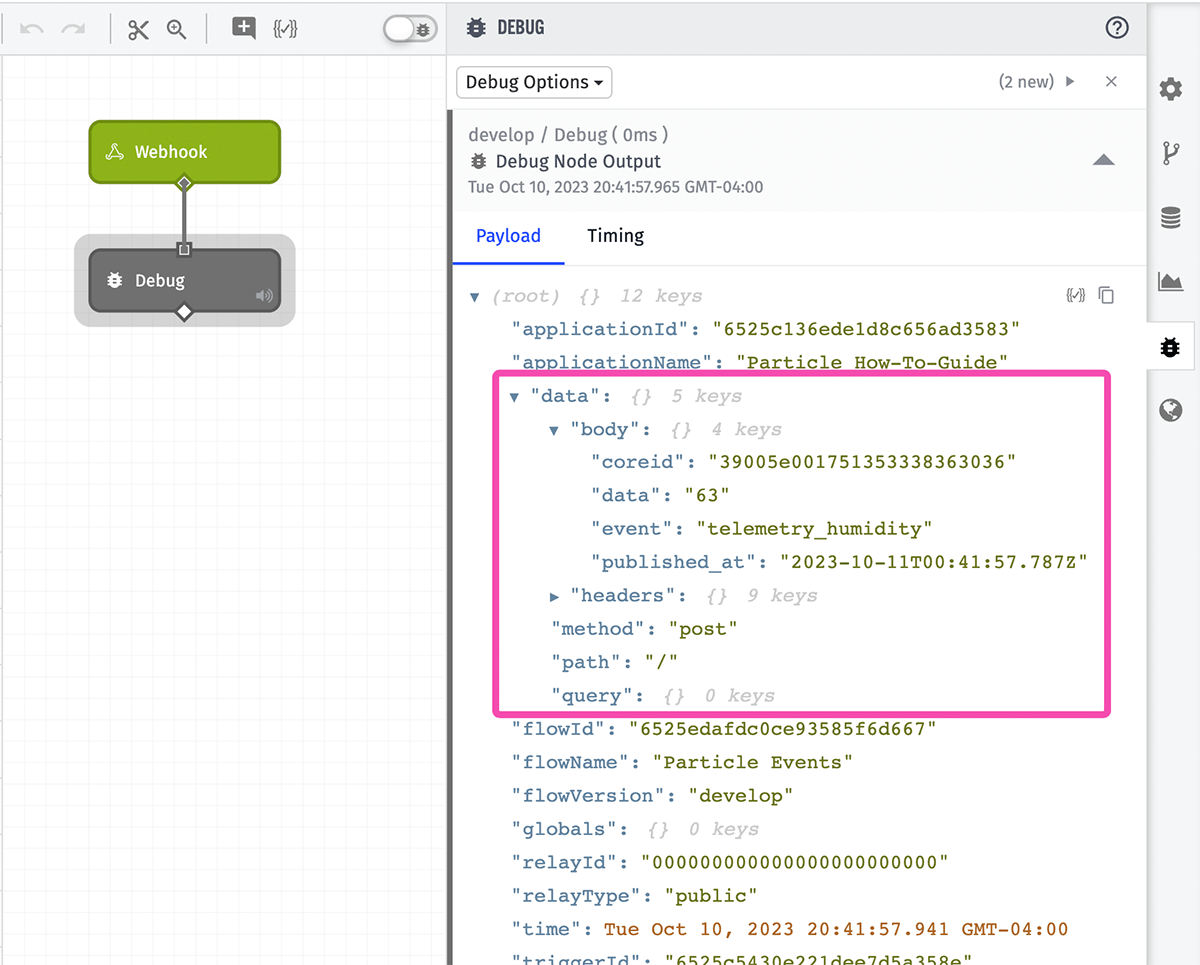Open the globals globe sidebar icon
Image resolution: width=1200 pixels, height=965 pixels.
click(x=1170, y=410)
